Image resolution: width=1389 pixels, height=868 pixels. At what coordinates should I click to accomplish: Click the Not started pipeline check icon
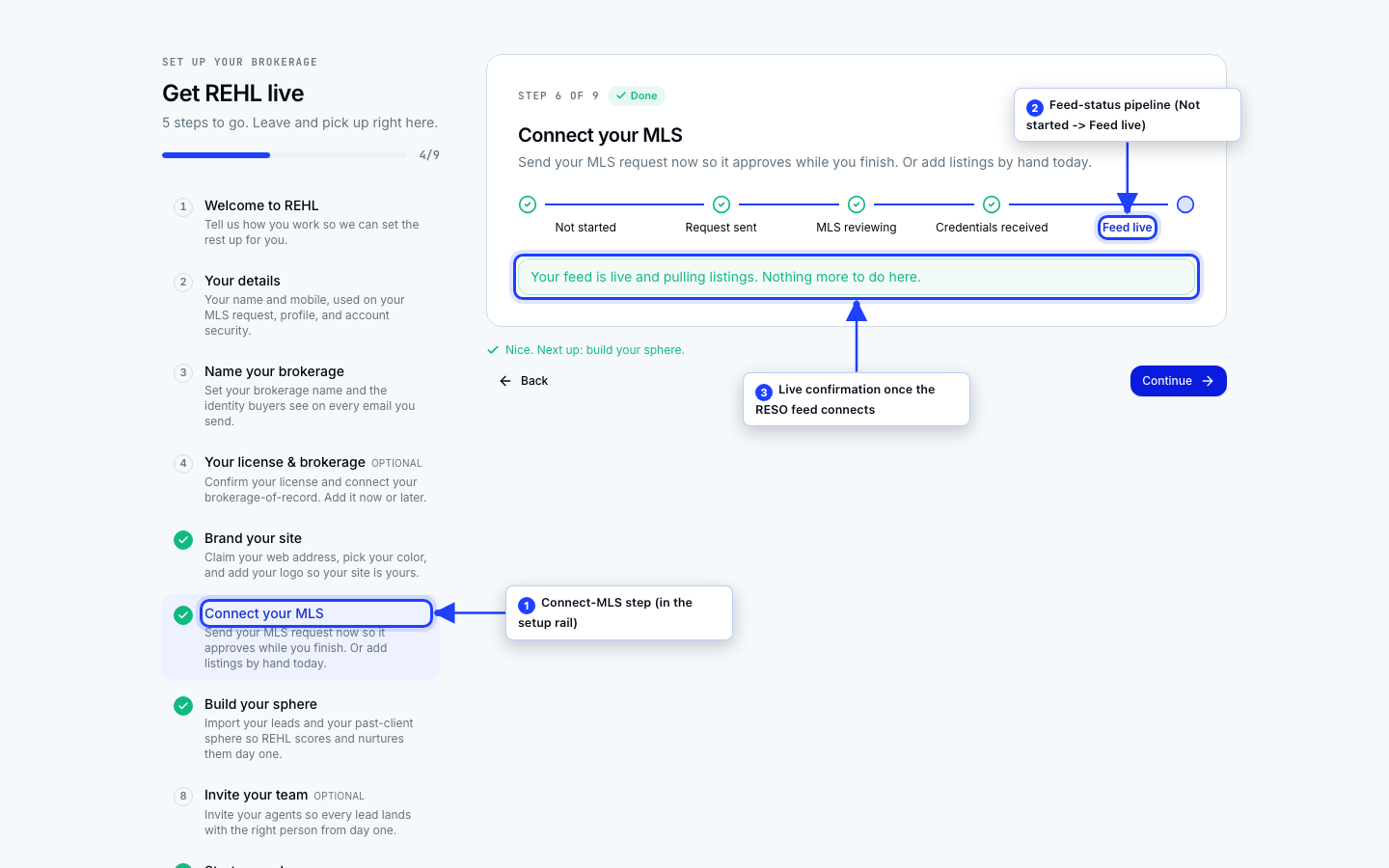click(x=528, y=204)
